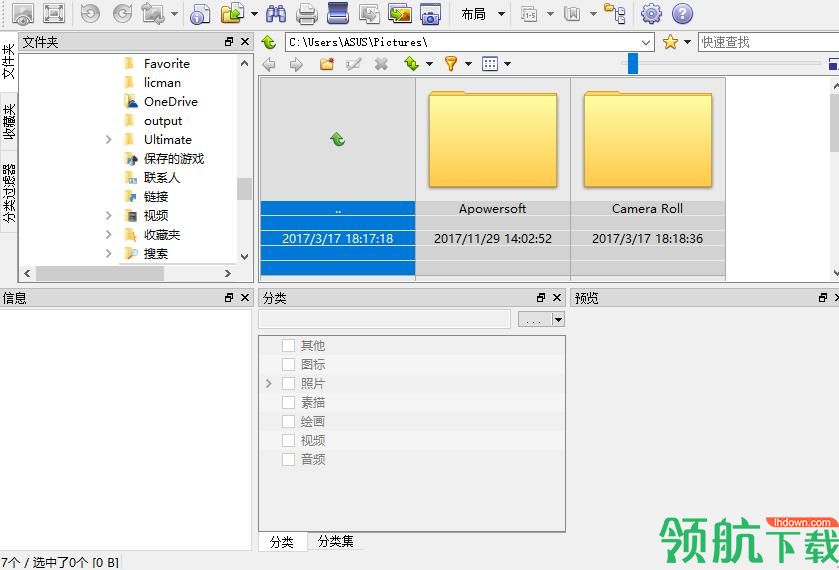
Task: Check the 绘画 category checkbox
Action: click(x=288, y=421)
